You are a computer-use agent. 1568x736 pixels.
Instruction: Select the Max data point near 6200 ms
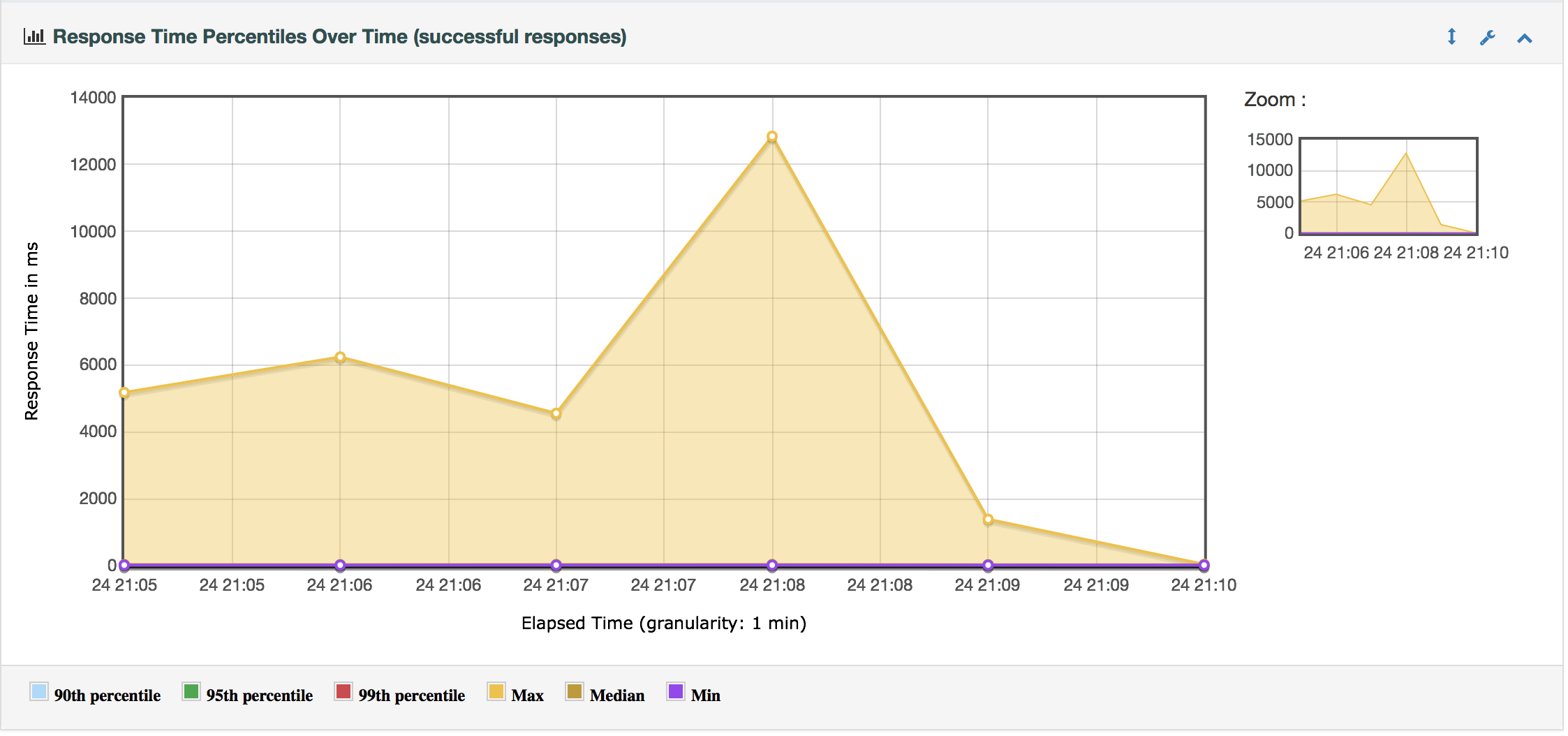(340, 358)
